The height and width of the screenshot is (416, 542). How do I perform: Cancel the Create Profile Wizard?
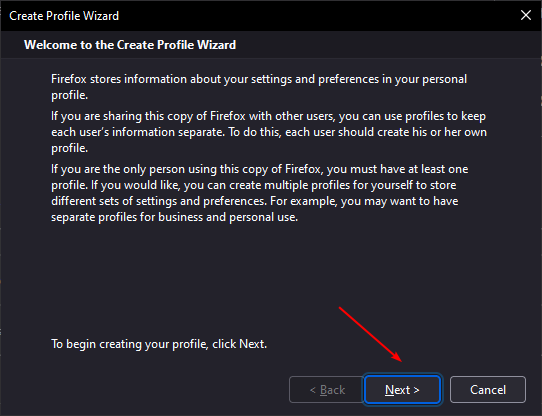click(488, 390)
